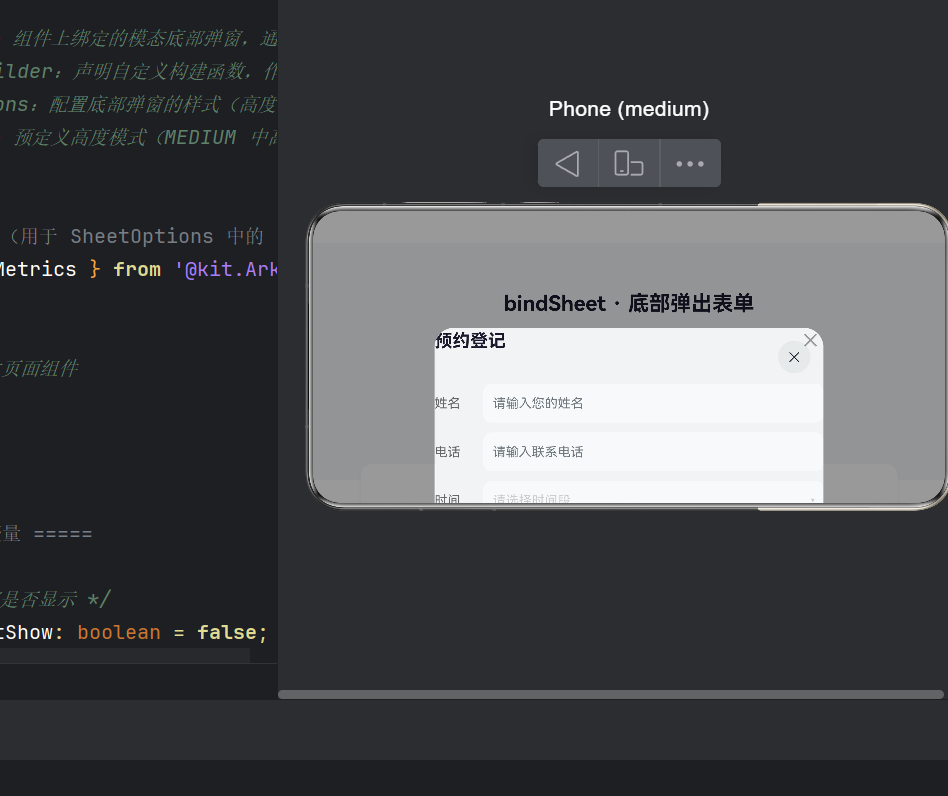
Task: Click the 电话 field label
Action: pyautogui.click(x=447, y=451)
